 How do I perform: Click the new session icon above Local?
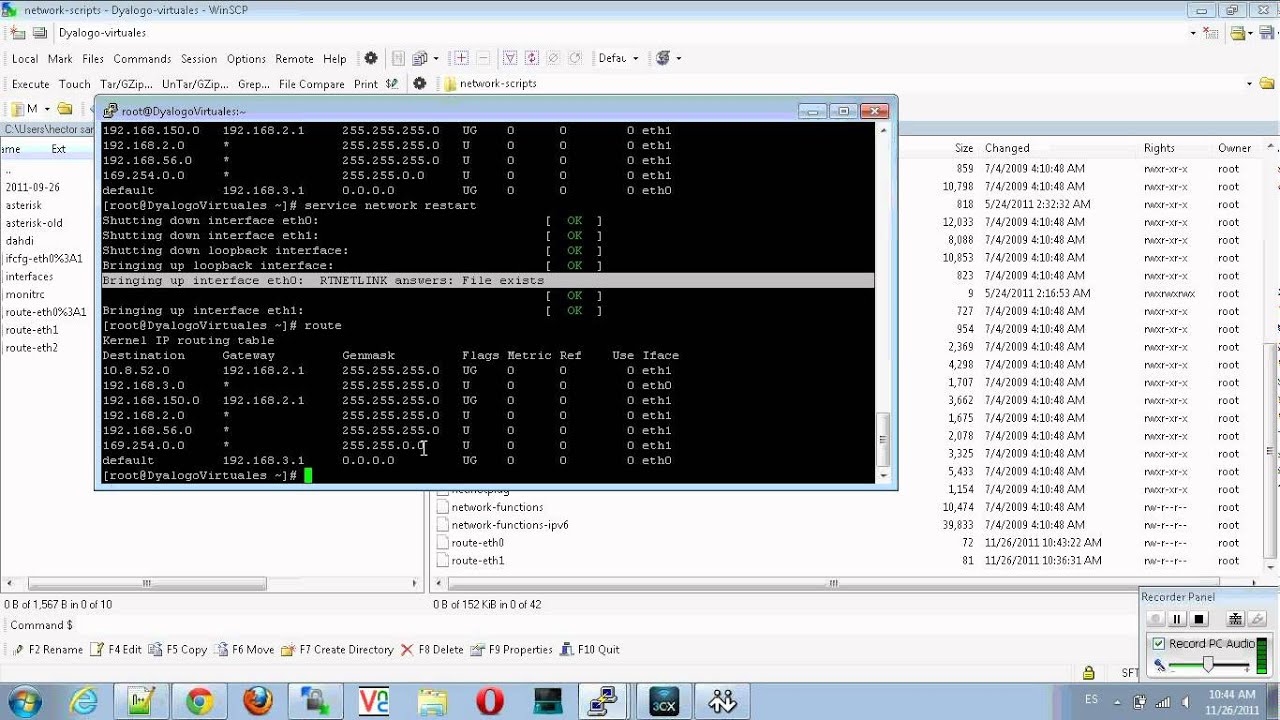[18, 33]
